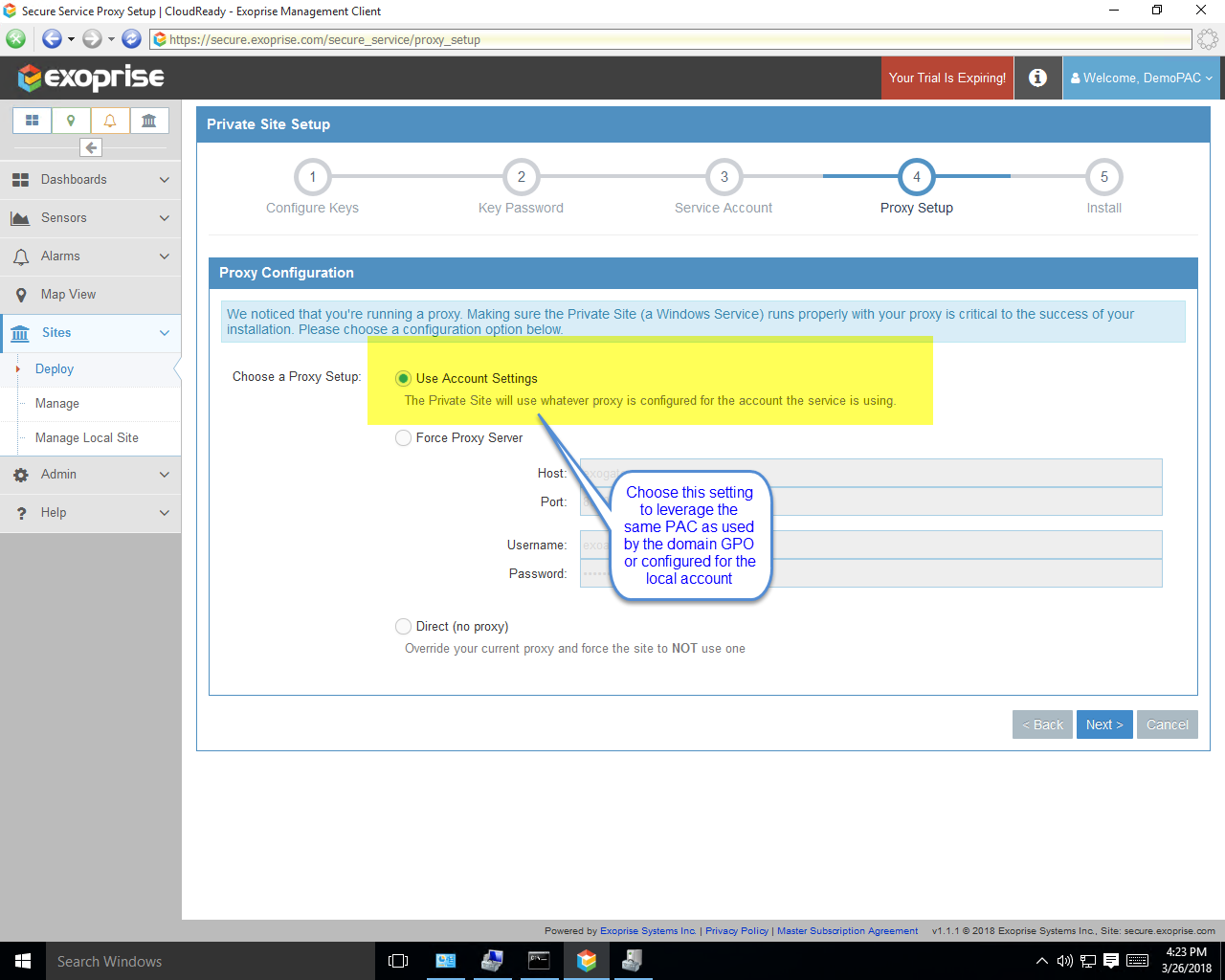Open the Admin menu
Screen dimensions: 1225x980
coord(91,475)
